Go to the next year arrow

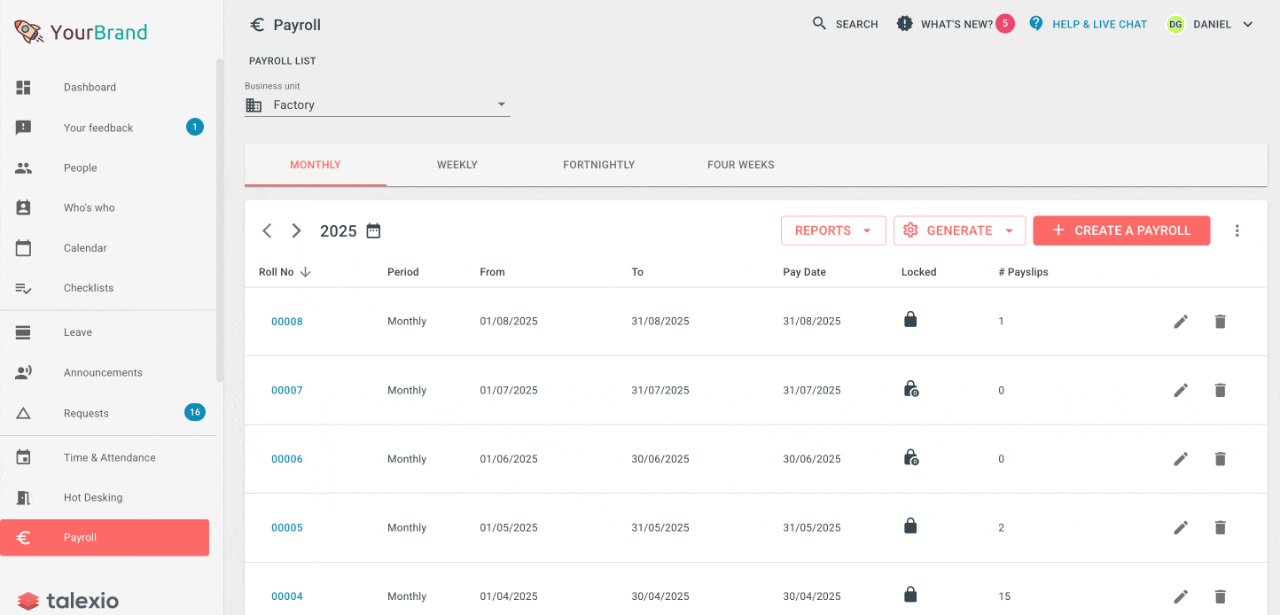[296, 231]
